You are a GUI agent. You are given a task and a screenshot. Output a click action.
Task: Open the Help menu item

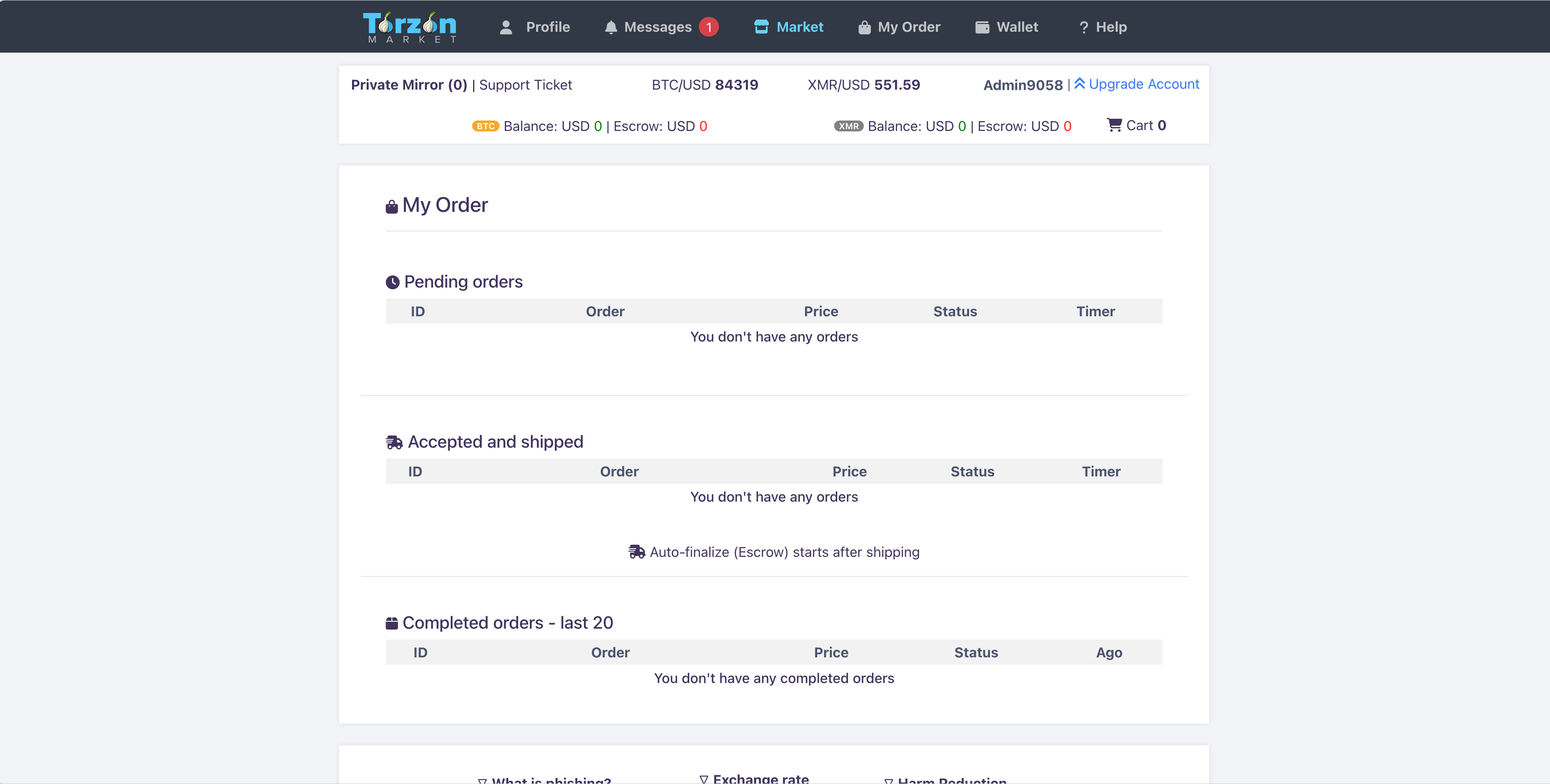1103,27
